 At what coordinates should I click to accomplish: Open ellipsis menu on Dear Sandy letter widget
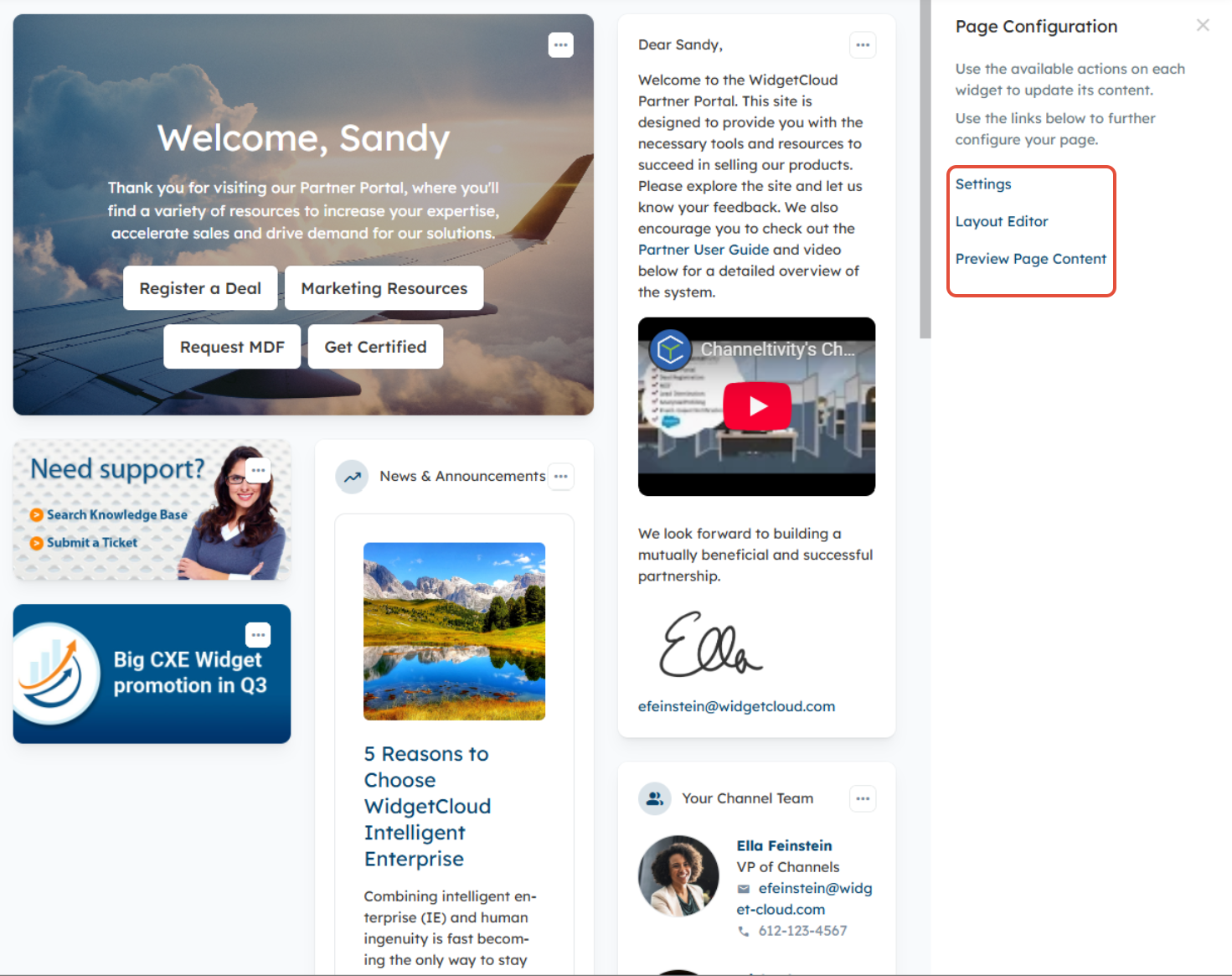pyautogui.click(x=863, y=45)
